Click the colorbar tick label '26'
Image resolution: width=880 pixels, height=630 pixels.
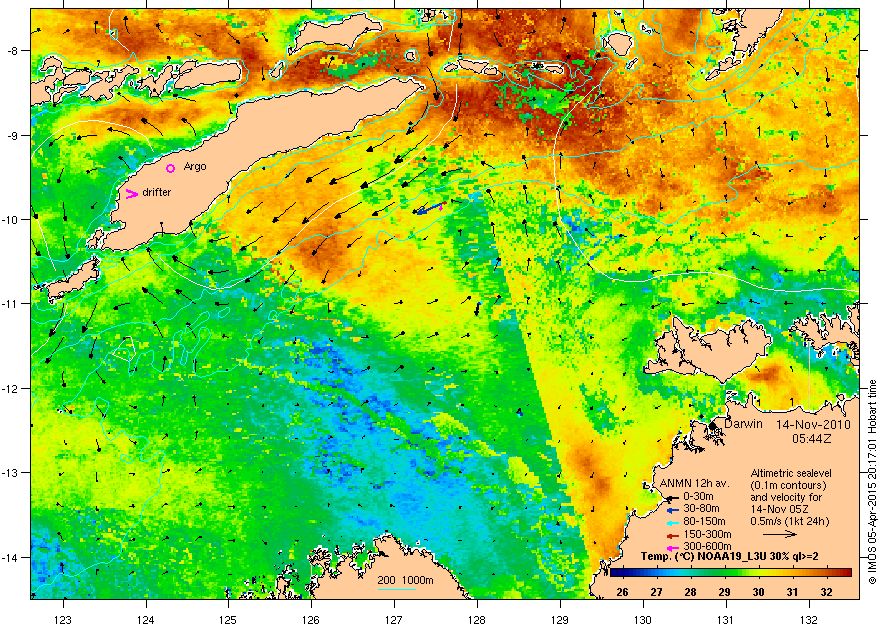click(x=622, y=592)
